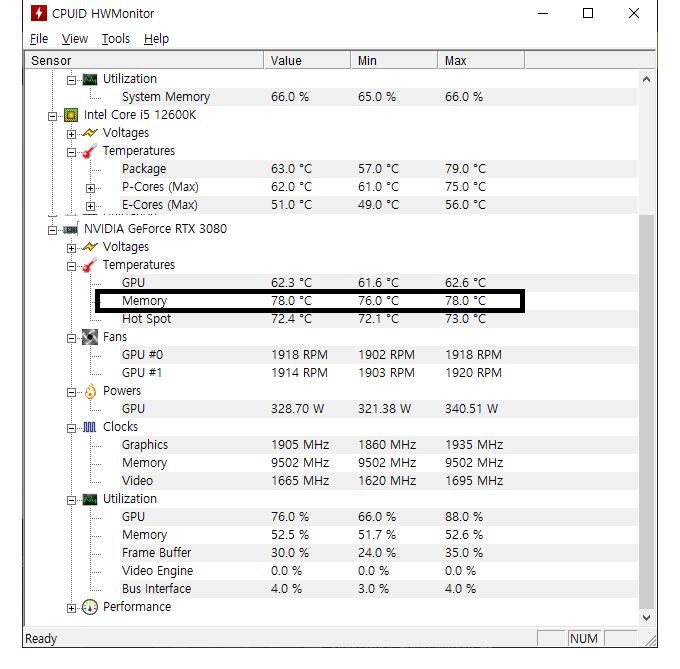Select the Package temperature row
The image size is (680, 669).
379,169
